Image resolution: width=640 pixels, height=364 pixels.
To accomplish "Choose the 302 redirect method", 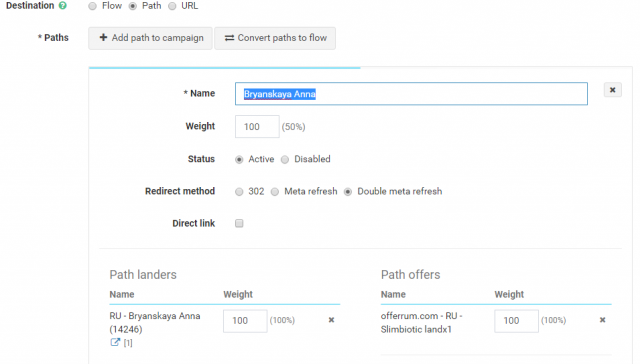I will coord(239,192).
